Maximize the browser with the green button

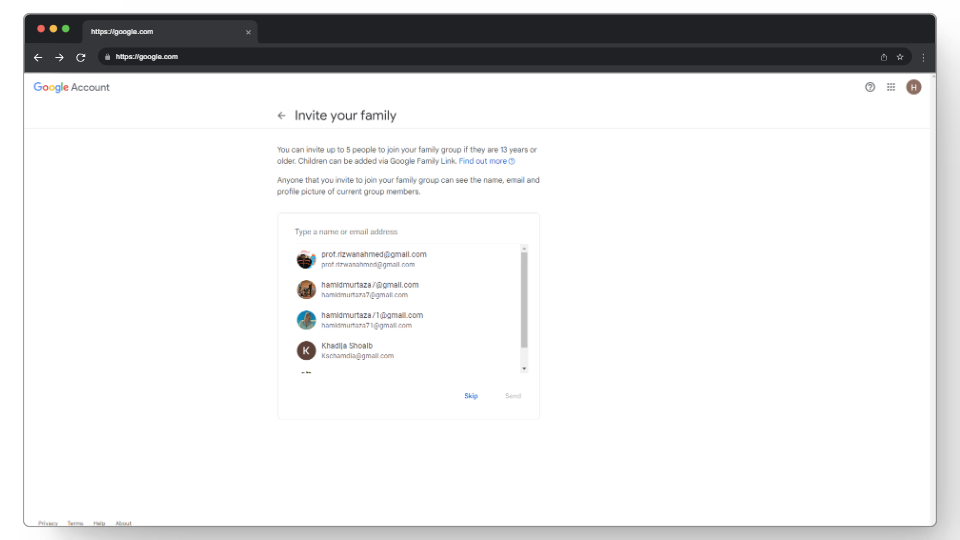[x=66, y=29]
